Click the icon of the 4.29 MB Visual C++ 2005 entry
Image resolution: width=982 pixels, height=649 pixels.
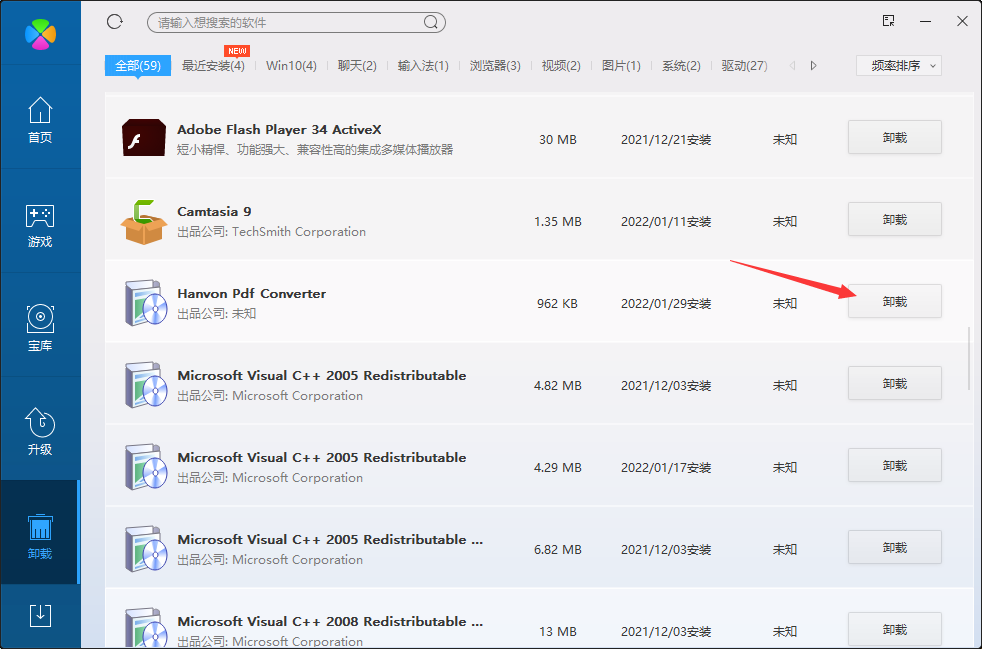point(146,467)
